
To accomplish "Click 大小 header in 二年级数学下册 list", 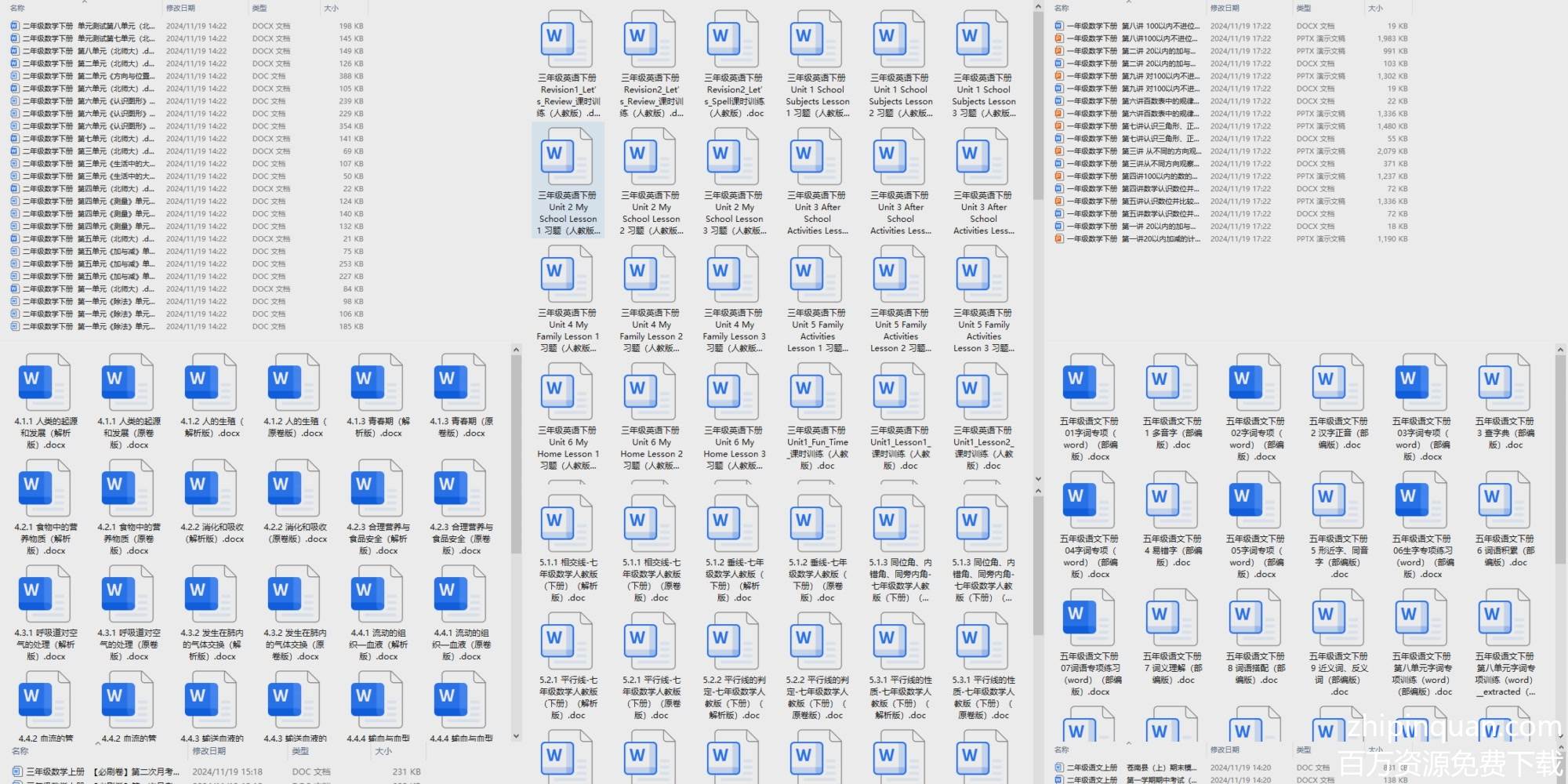I will pos(331,8).
